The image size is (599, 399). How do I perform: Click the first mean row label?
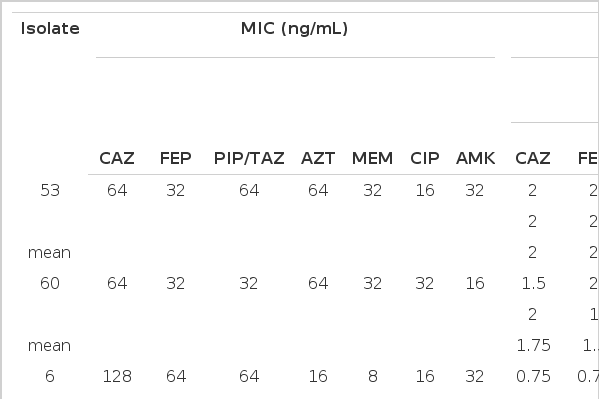coord(50,253)
